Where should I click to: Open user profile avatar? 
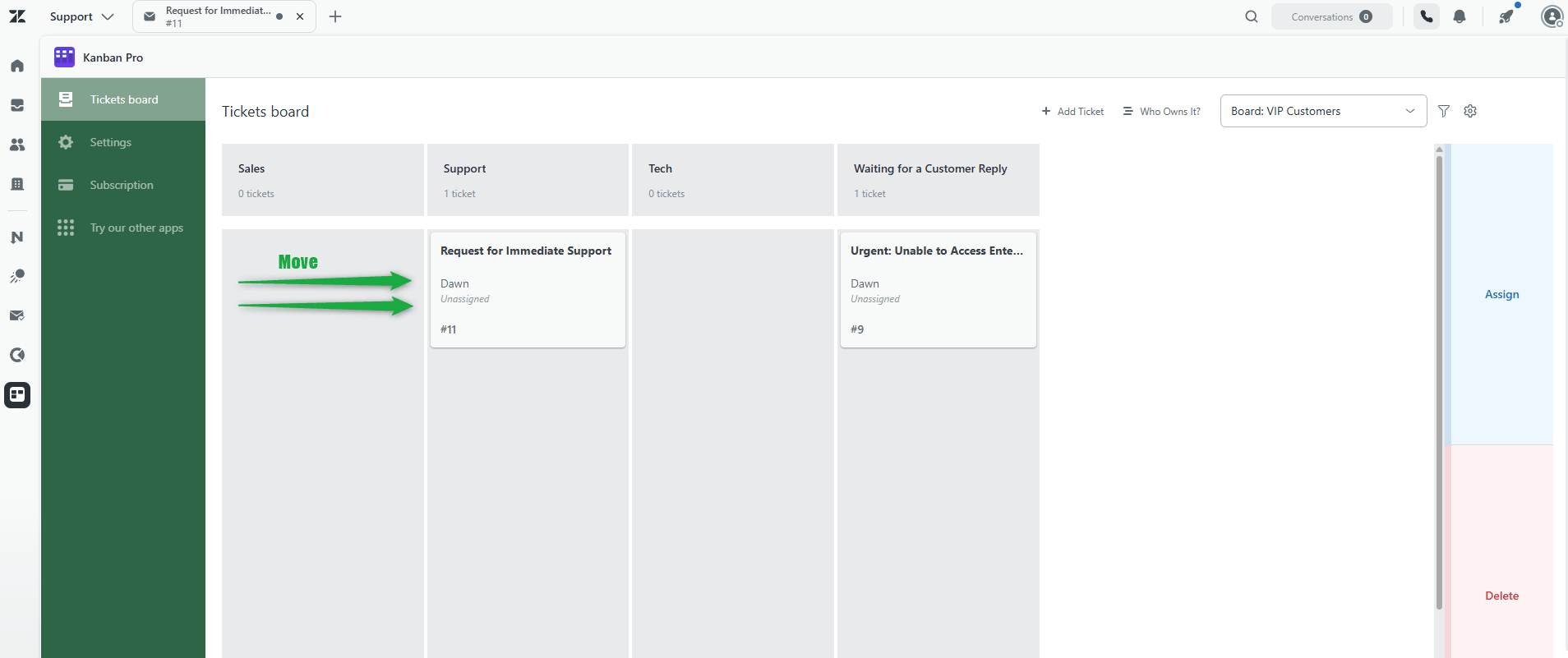1552,16
